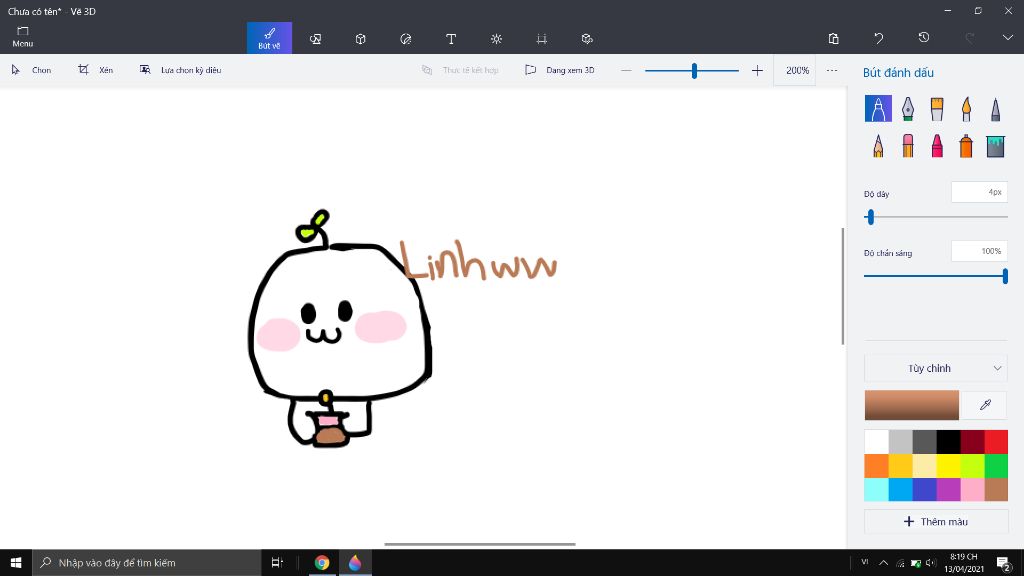Viewport: 1024px width, 576px height.
Task: Choose the bright red color swatch
Action: click(x=996, y=442)
